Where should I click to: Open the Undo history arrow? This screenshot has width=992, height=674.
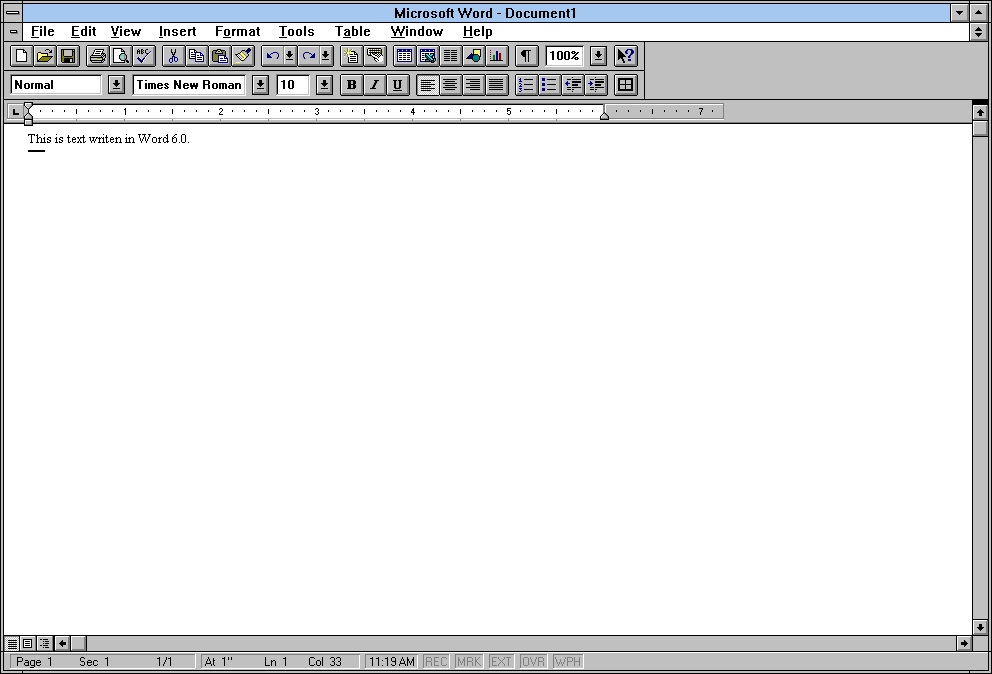[x=289, y=56]
